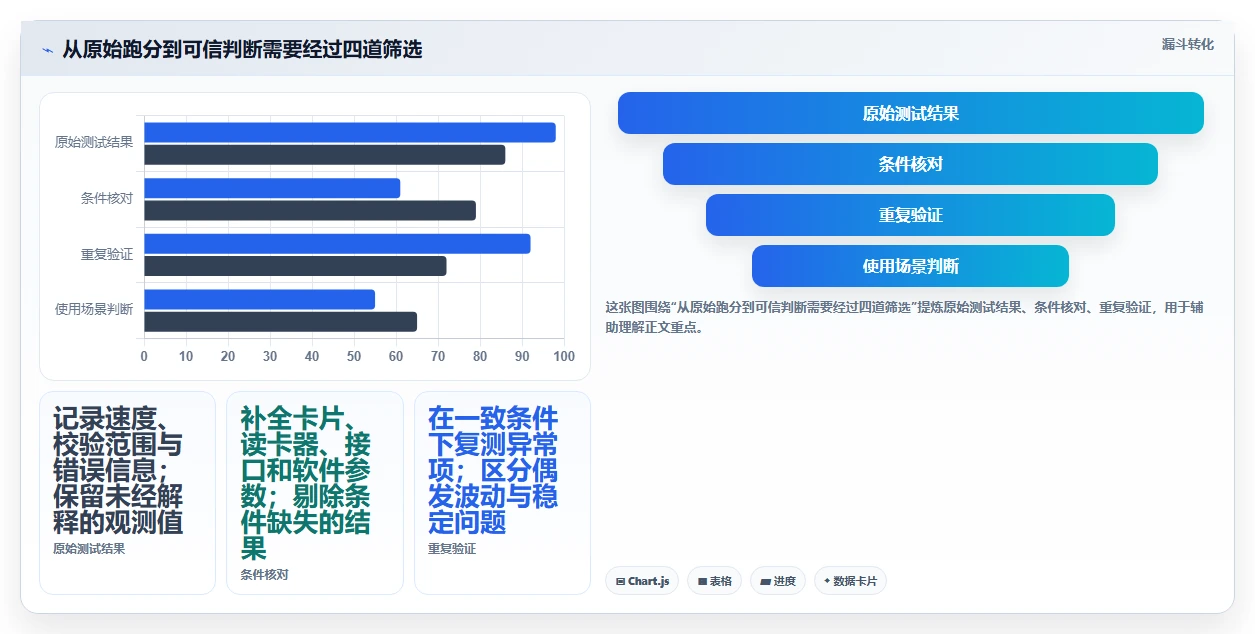Click the 条件核对 caption under the green card
Image resolution: width=1255 pixels, height=634 pixels.
coord(264,575)
